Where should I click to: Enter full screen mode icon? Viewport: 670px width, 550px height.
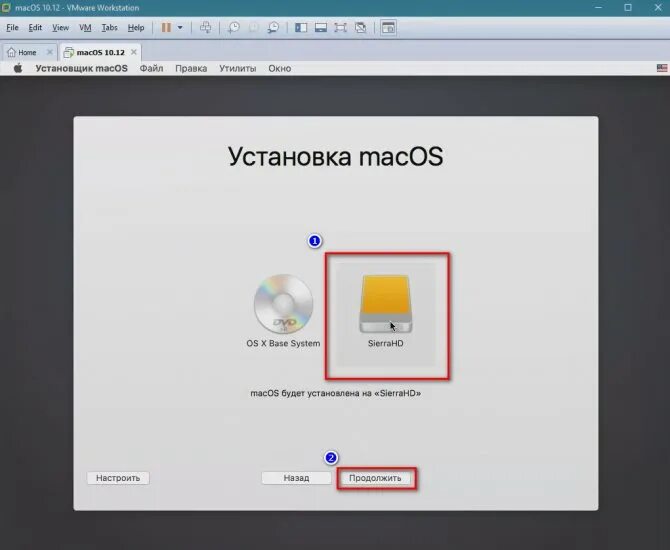340,27
